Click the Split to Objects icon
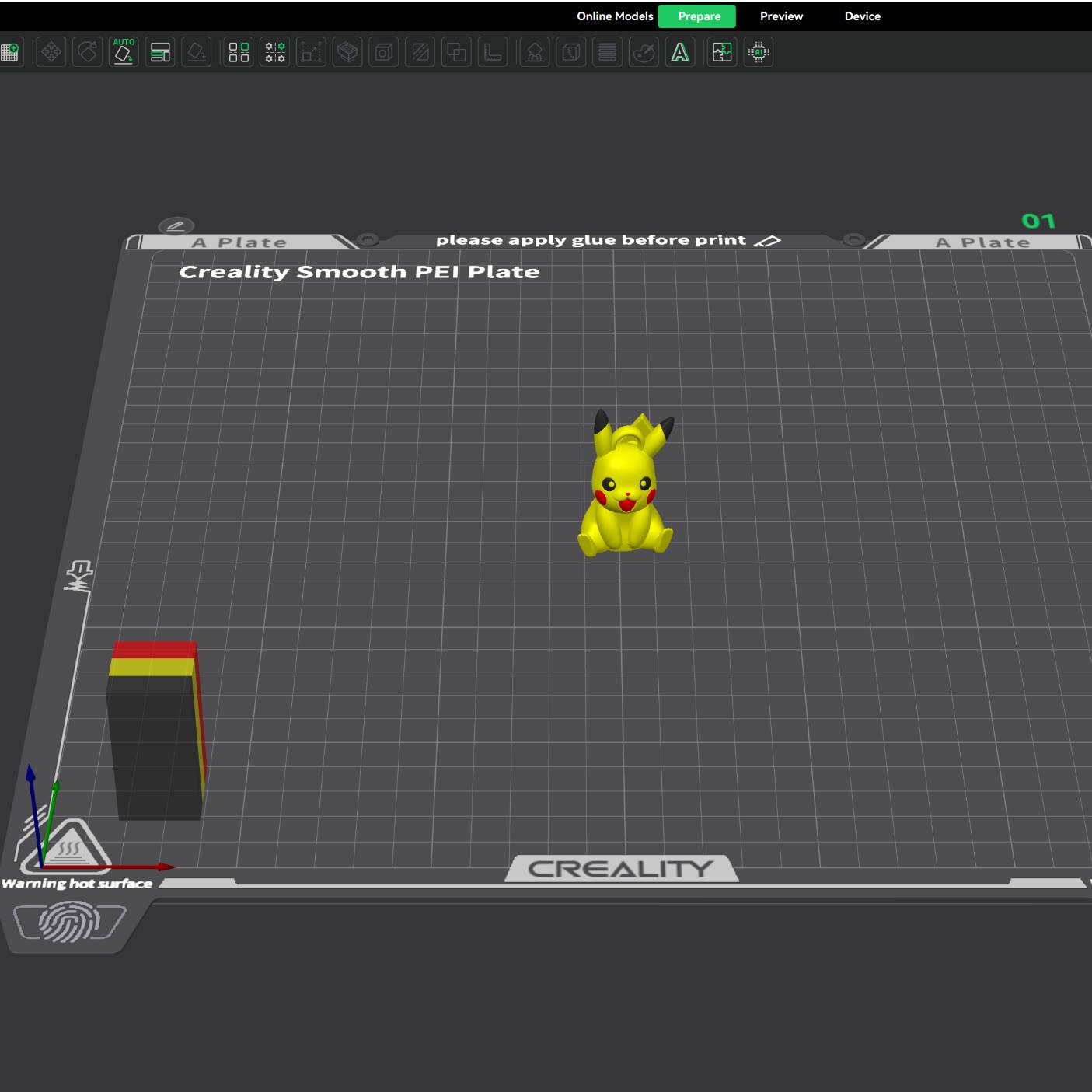The height and width of the screenshot is (1092, 1092). click(x=239, y=52)
